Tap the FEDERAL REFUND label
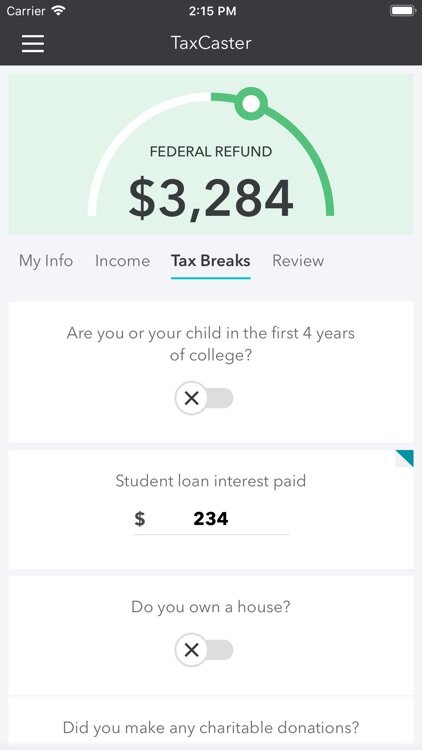The height and width of the screenshot is (750, 422). [211, 152]
